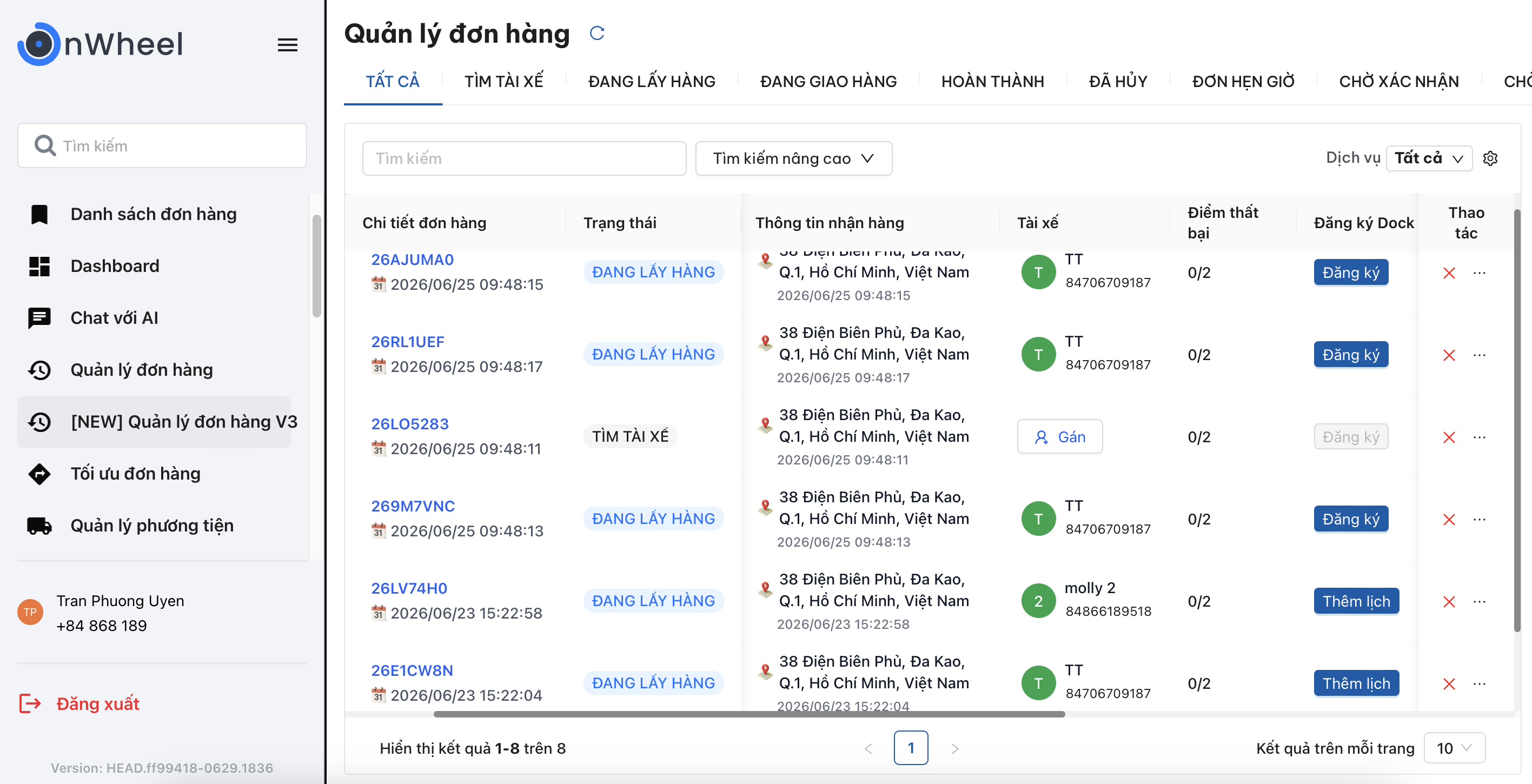Screen dimensions: 1532x784
Task: Click Gán to assign driver
Action: (x=1059, y=437)
